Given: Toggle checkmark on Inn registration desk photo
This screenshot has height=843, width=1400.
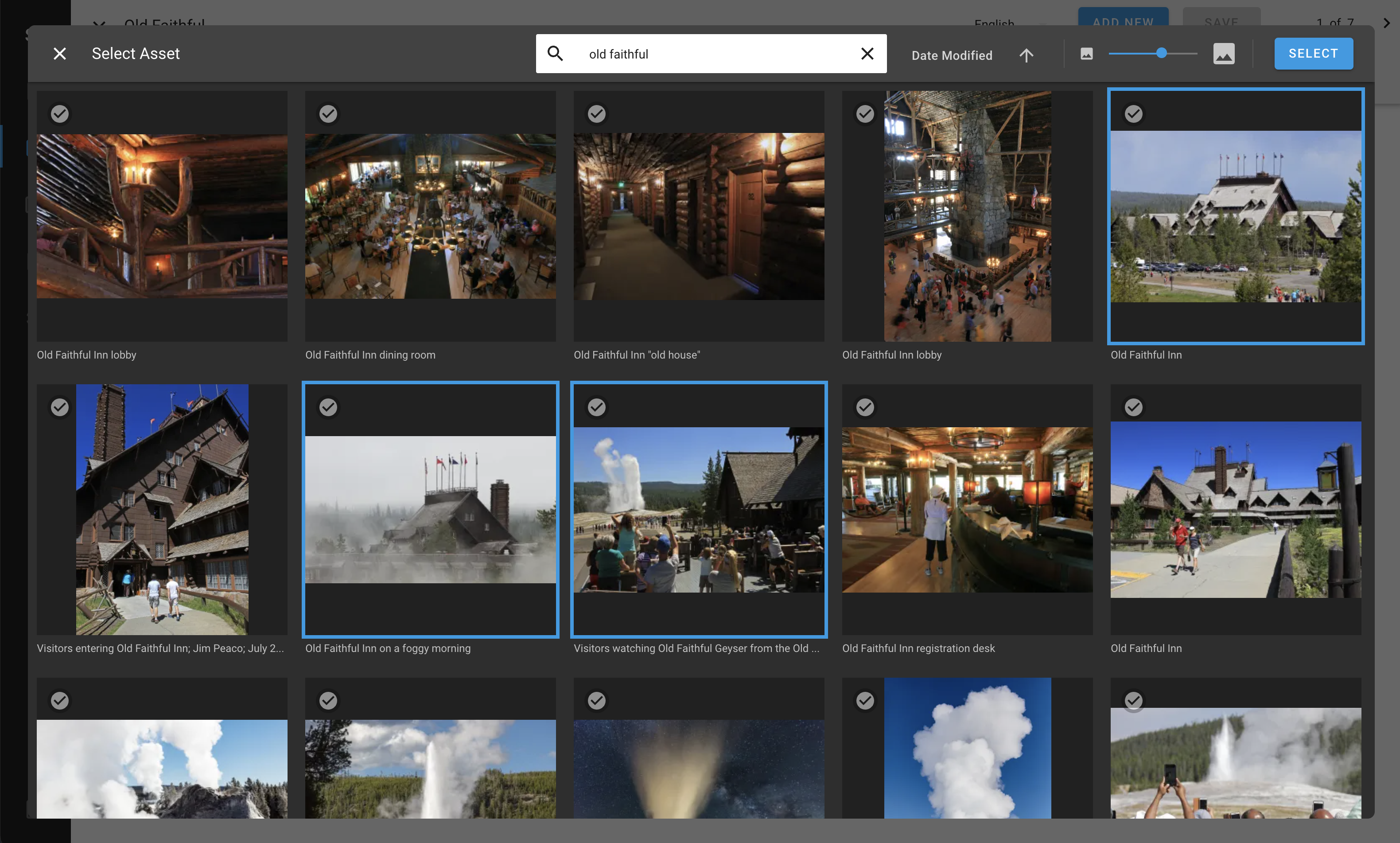Looking at the screenshot, I should 865,407.
